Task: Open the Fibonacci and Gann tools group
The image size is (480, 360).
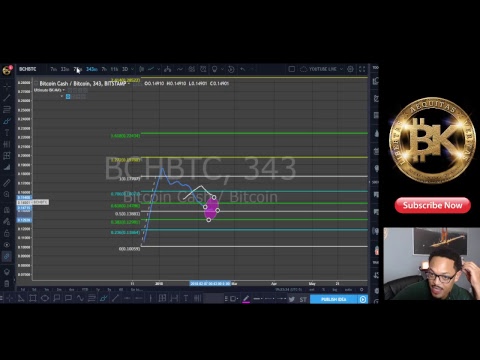Action: point(7,109)
